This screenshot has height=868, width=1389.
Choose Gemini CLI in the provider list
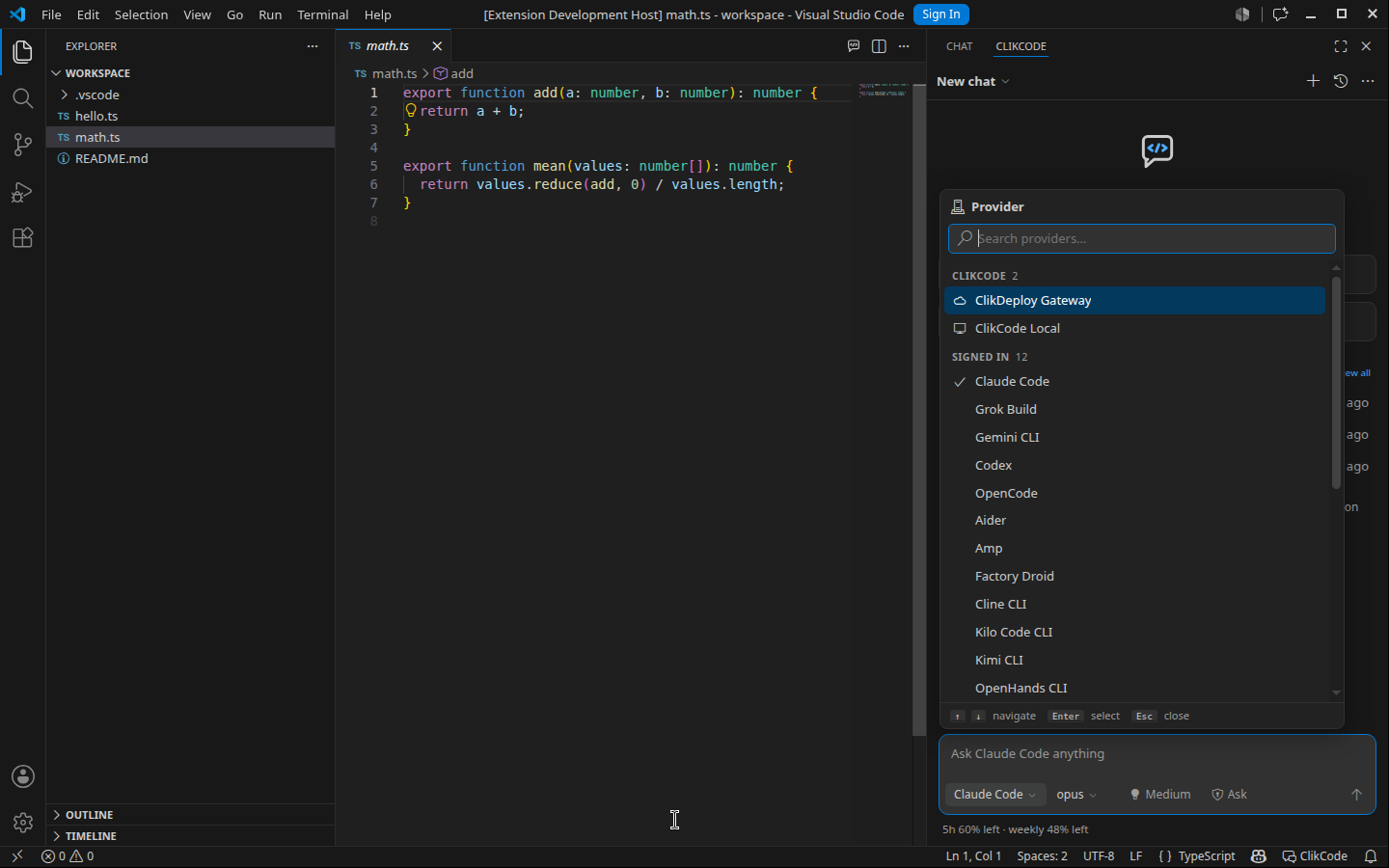(1134, 438)
